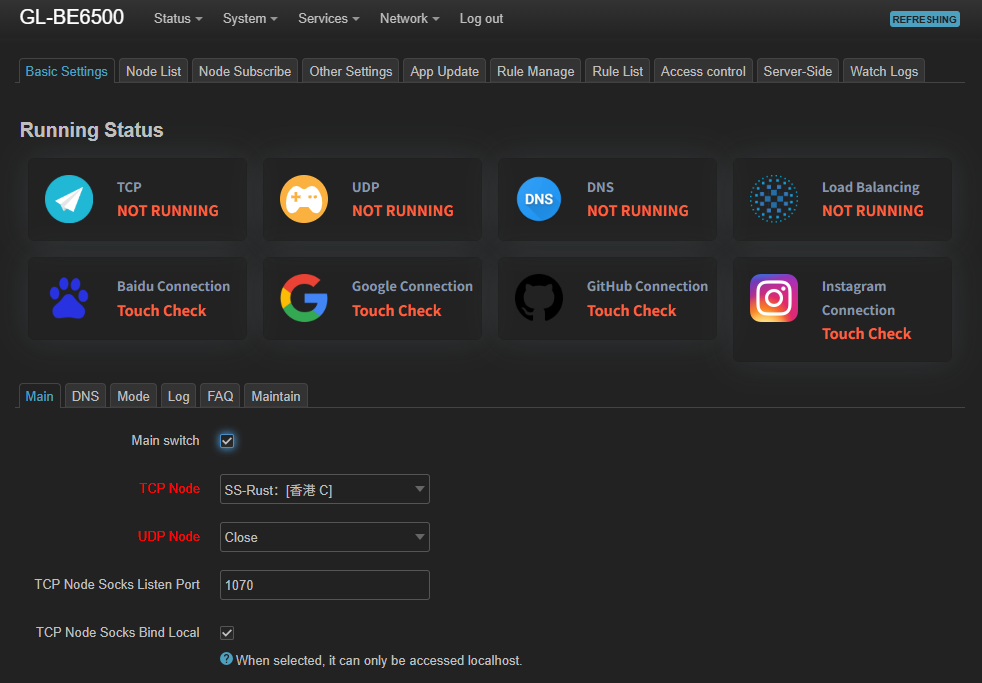Open the UDP Node dropdown
The image size is (982, 683).
tap(324, 537)
